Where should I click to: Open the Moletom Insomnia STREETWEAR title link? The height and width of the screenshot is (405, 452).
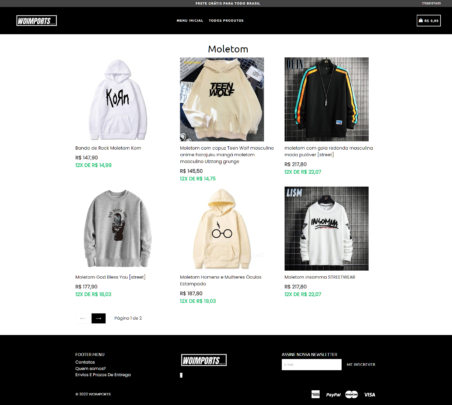[320, 277]
